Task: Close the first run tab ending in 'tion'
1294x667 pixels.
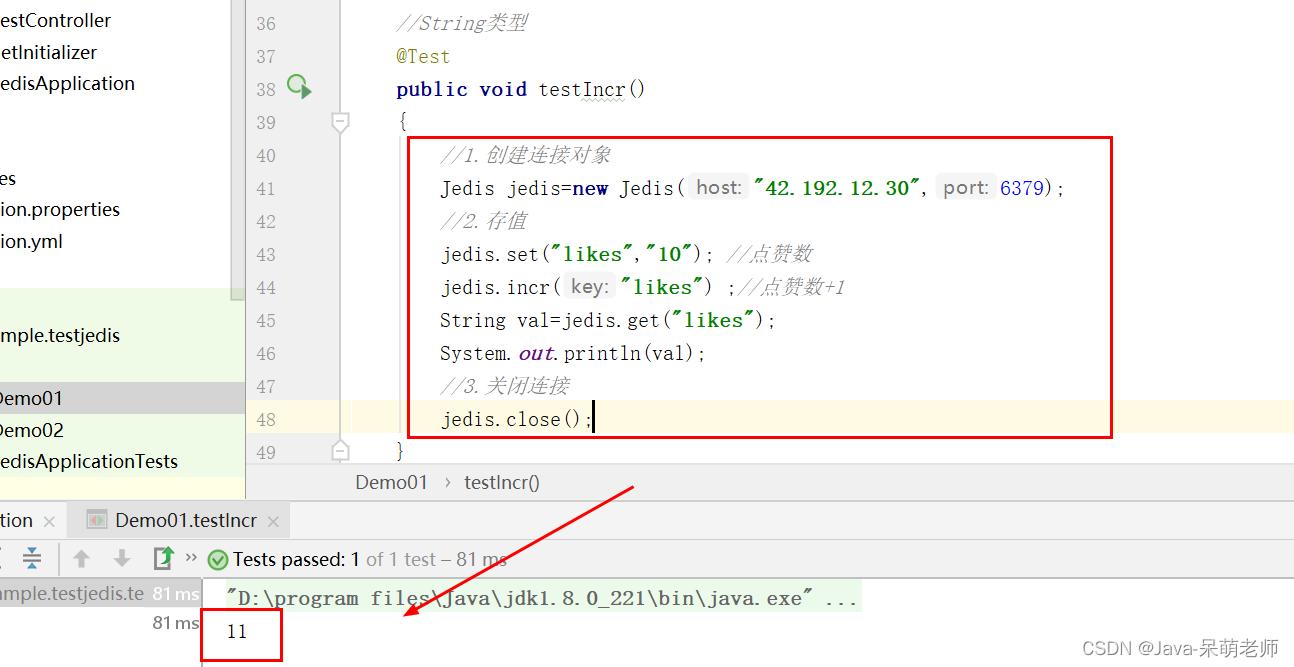Action: click(x=49, y=521)
